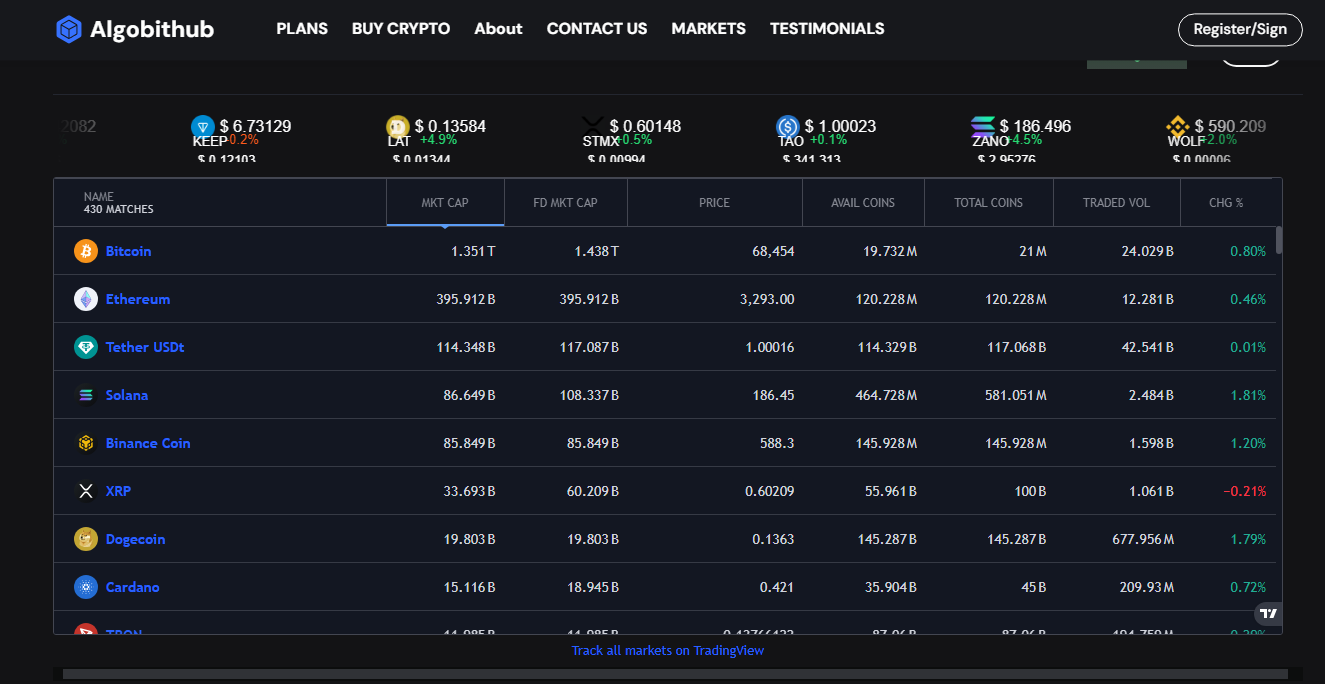Sort by MKT CAP column

click(445, 202)
